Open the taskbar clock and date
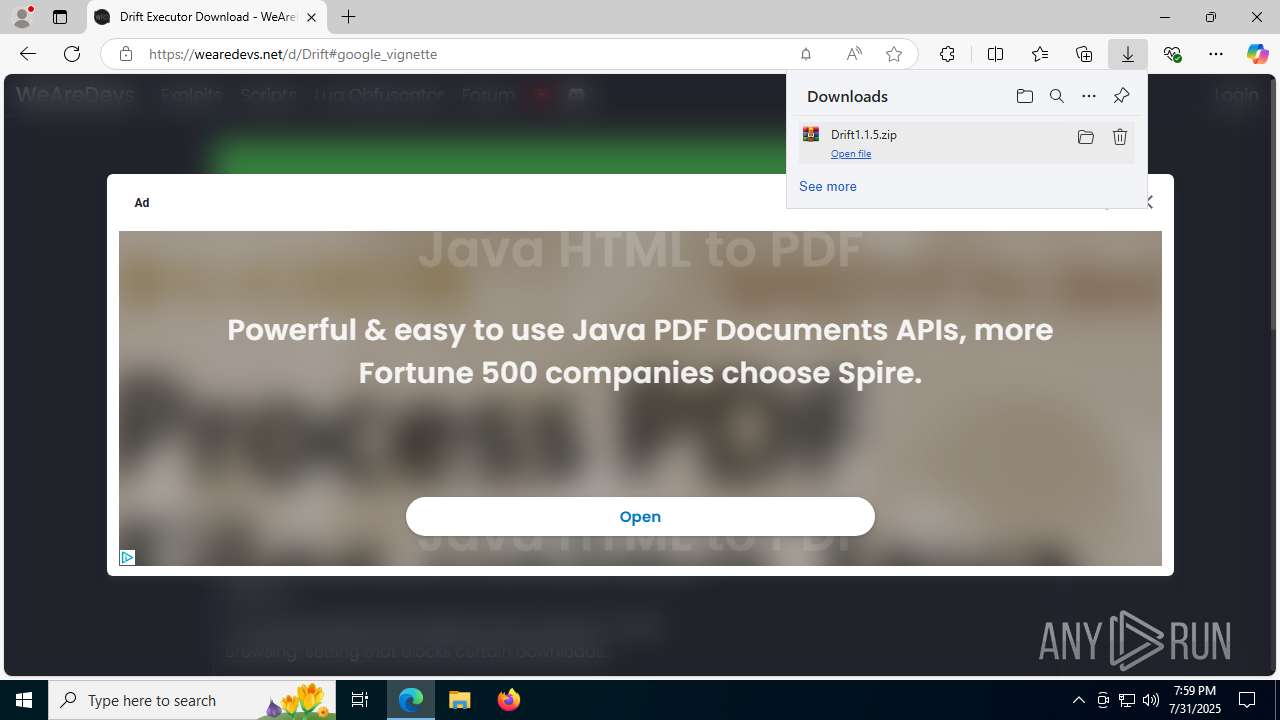1280x720 pixels. pyautogui.click(x=1196, y=700)
